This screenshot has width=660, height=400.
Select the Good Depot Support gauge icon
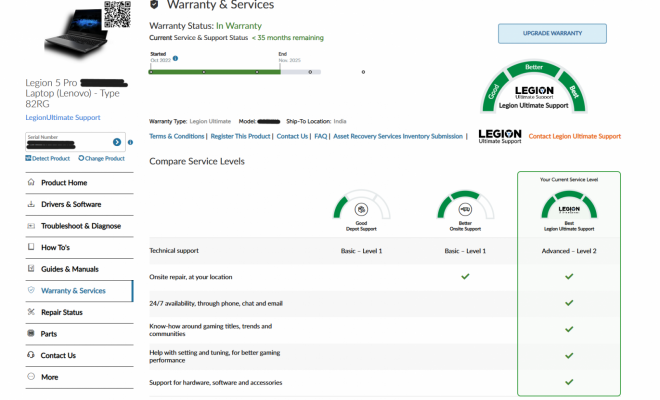click(361, 205)
